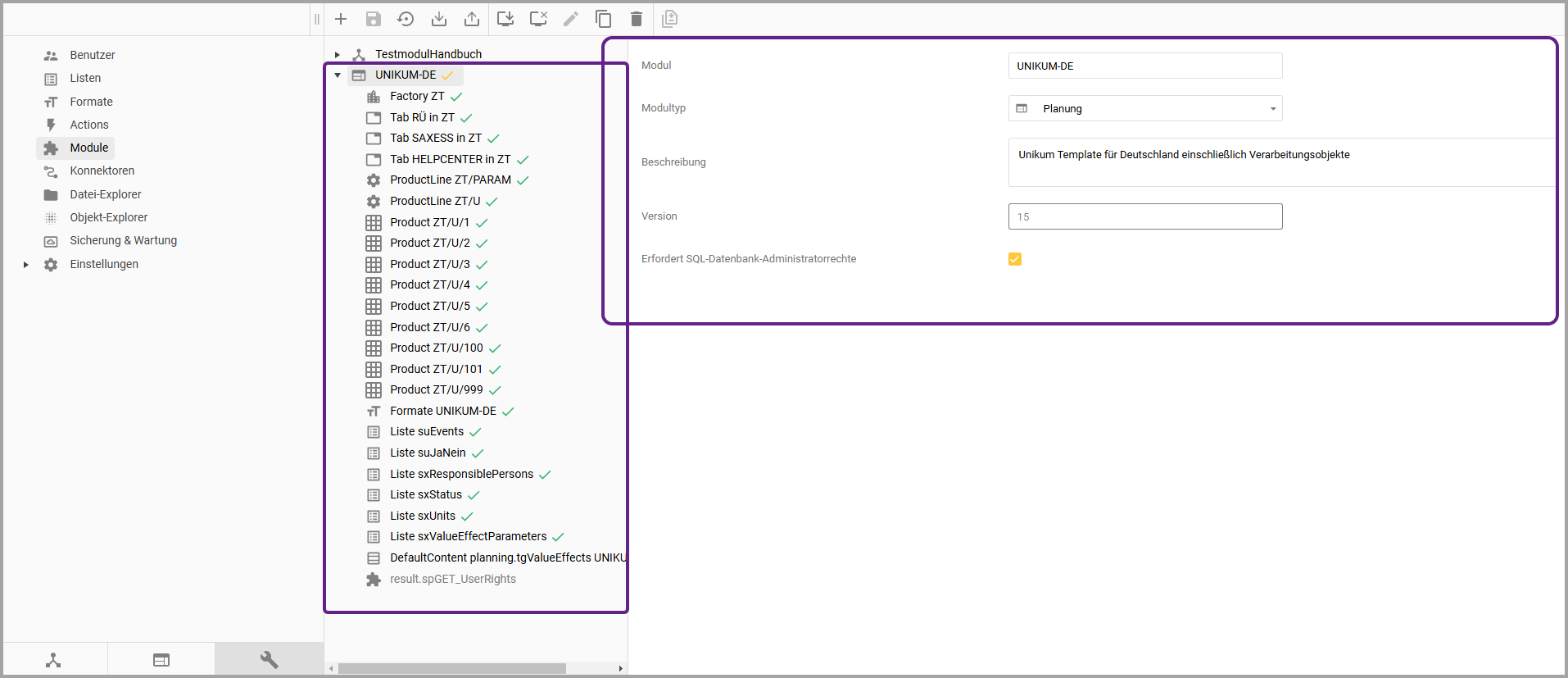The image size is (1568, 678).
Task: Expand the TestmodulHandbuch tree node
Action: 337,54
